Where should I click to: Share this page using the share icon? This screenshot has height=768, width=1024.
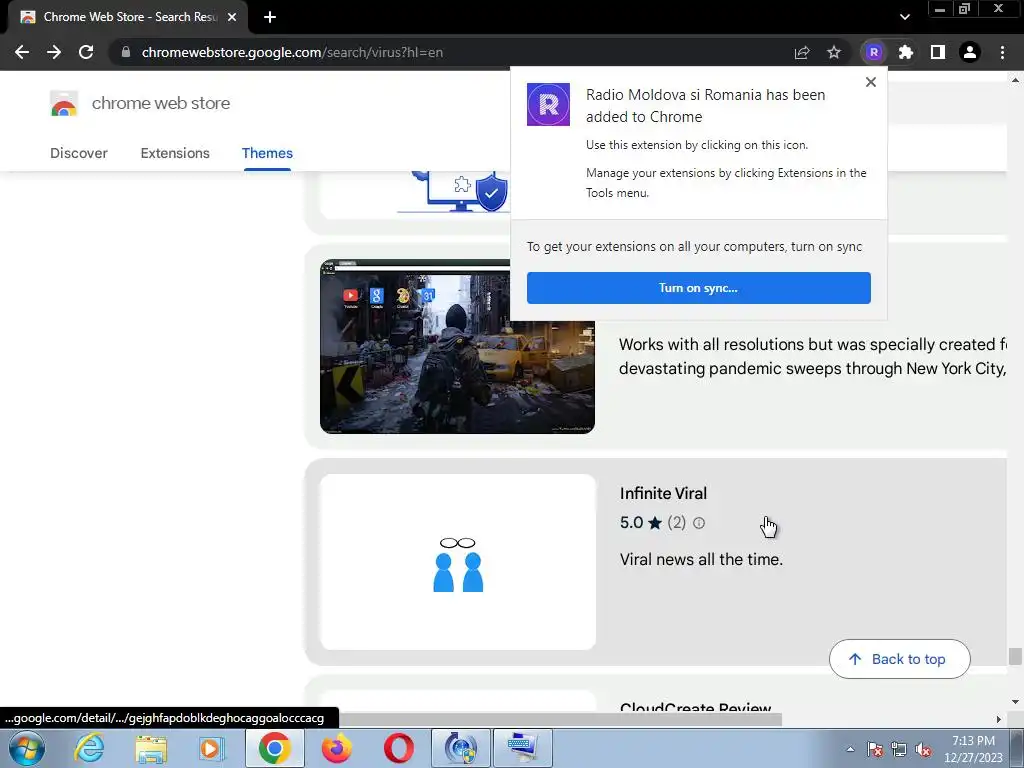802,52
